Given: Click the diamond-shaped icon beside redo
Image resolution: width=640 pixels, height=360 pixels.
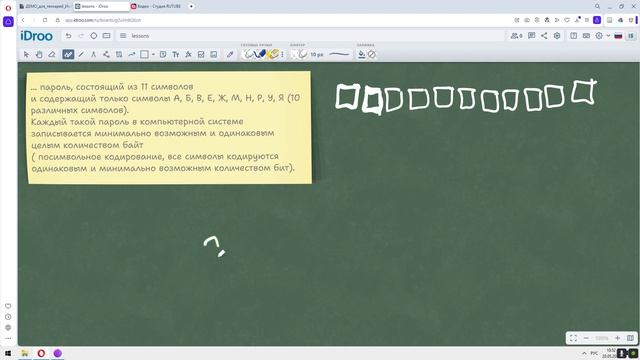Looking at the screenshot, I should click(x=93, y=36).
